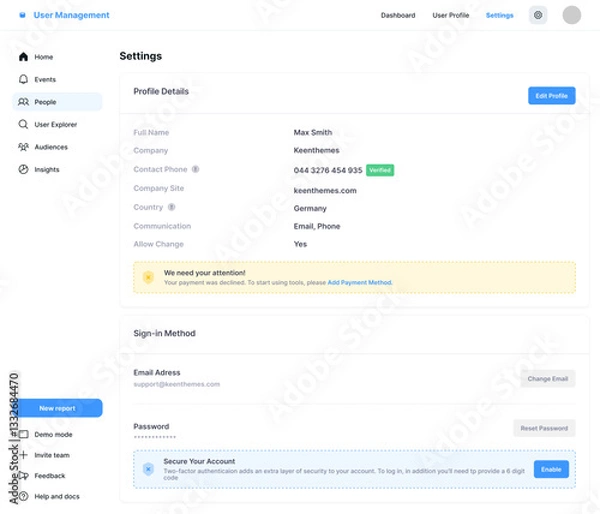This screenshot has width=600, height=514.
Task: Click the name Max Smith
Action: pos(313,132)
